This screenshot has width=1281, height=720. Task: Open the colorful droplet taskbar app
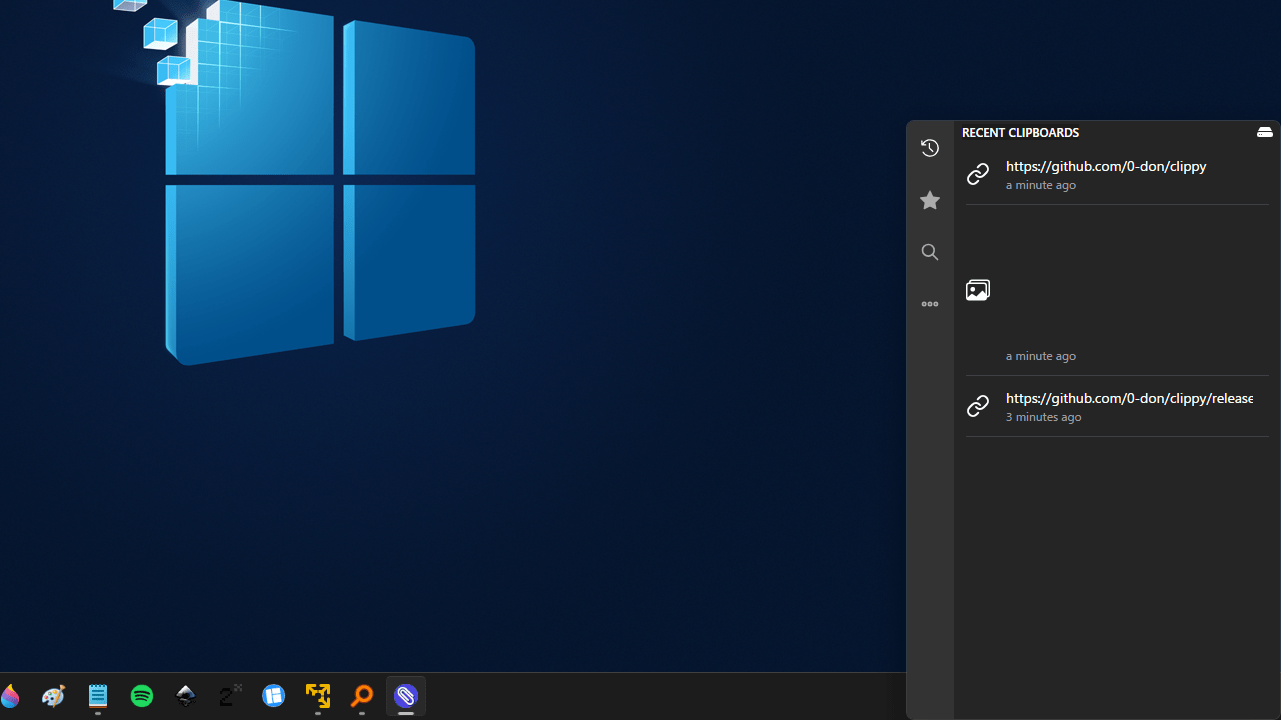click(10, 696)
